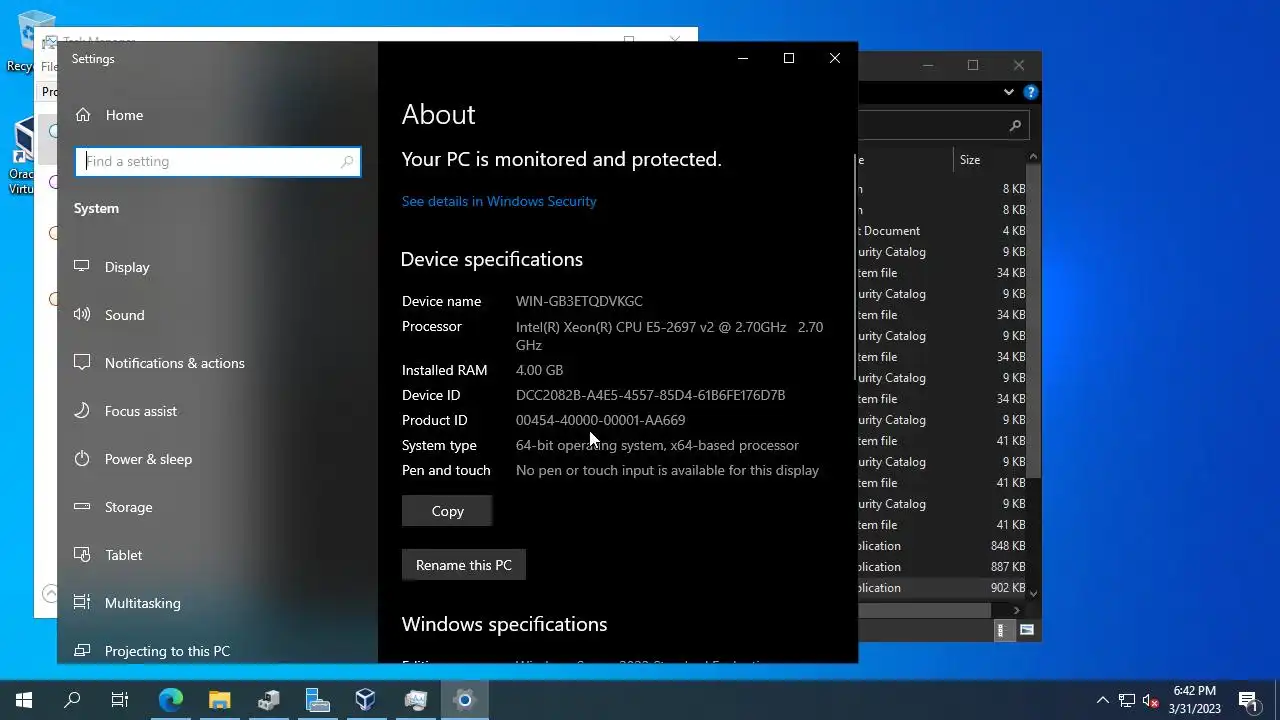The height and width of the screenshot is (720, 1280).
Task: Select Notifications & actions in sidebar
Action: pos(174,363)
